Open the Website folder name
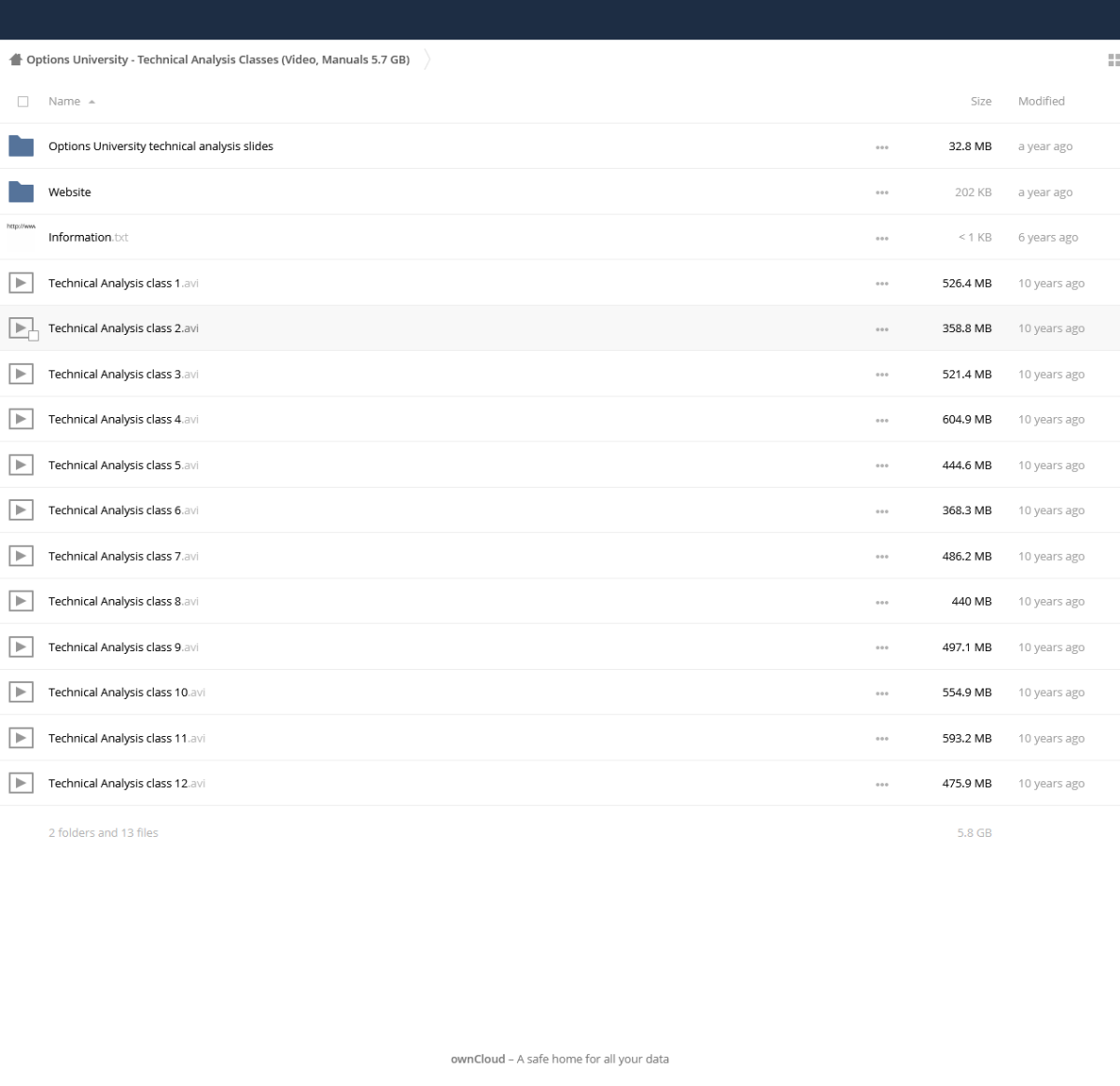 click(x=70, y=192)
